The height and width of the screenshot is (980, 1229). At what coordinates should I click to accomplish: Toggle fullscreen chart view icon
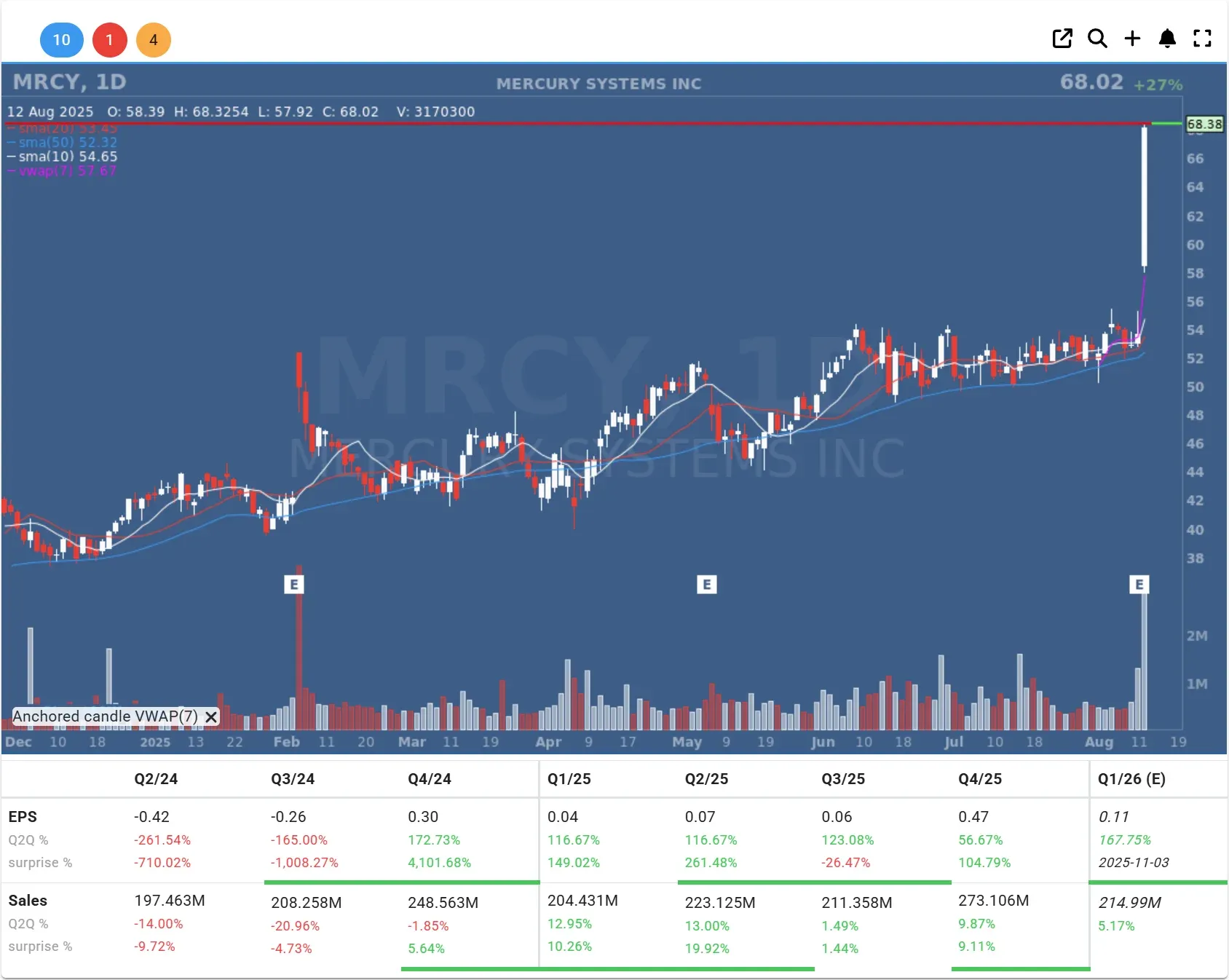pos(1202,39)
